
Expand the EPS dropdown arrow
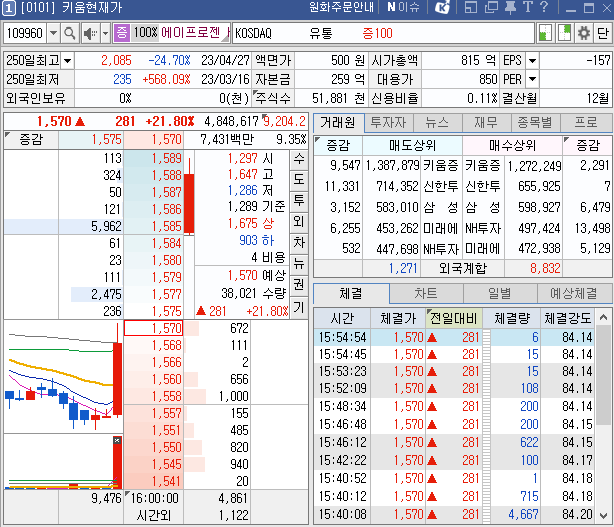[532, 61]
